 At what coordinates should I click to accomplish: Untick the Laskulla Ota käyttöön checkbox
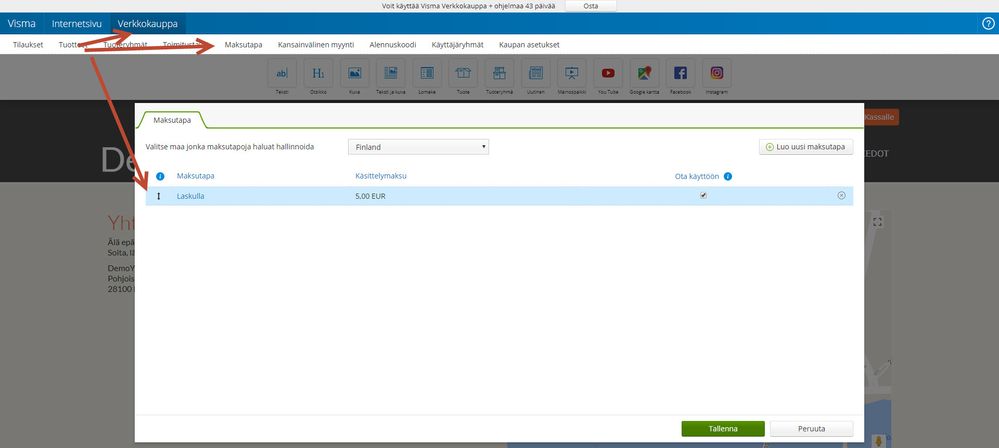(x=703, y=196)
